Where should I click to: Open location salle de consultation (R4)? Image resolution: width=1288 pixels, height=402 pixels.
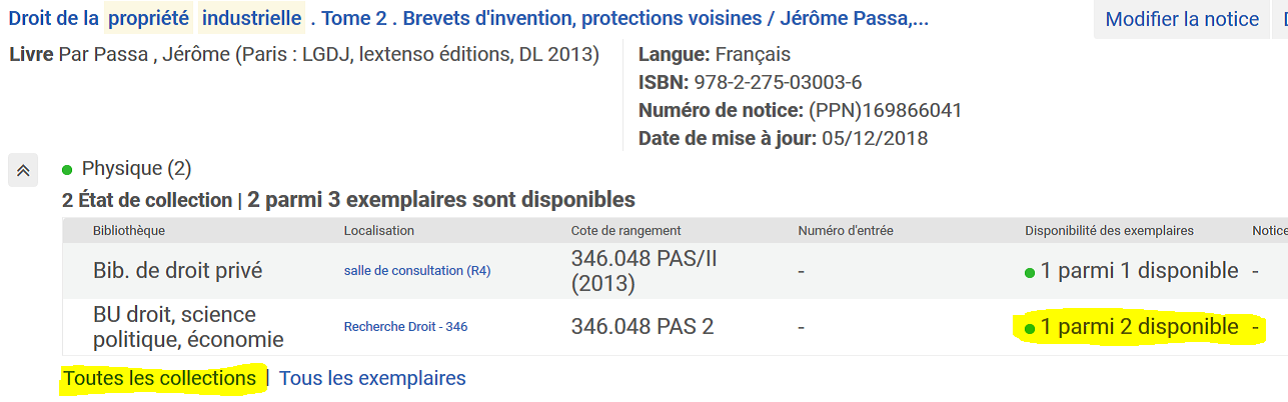point(417,271)
